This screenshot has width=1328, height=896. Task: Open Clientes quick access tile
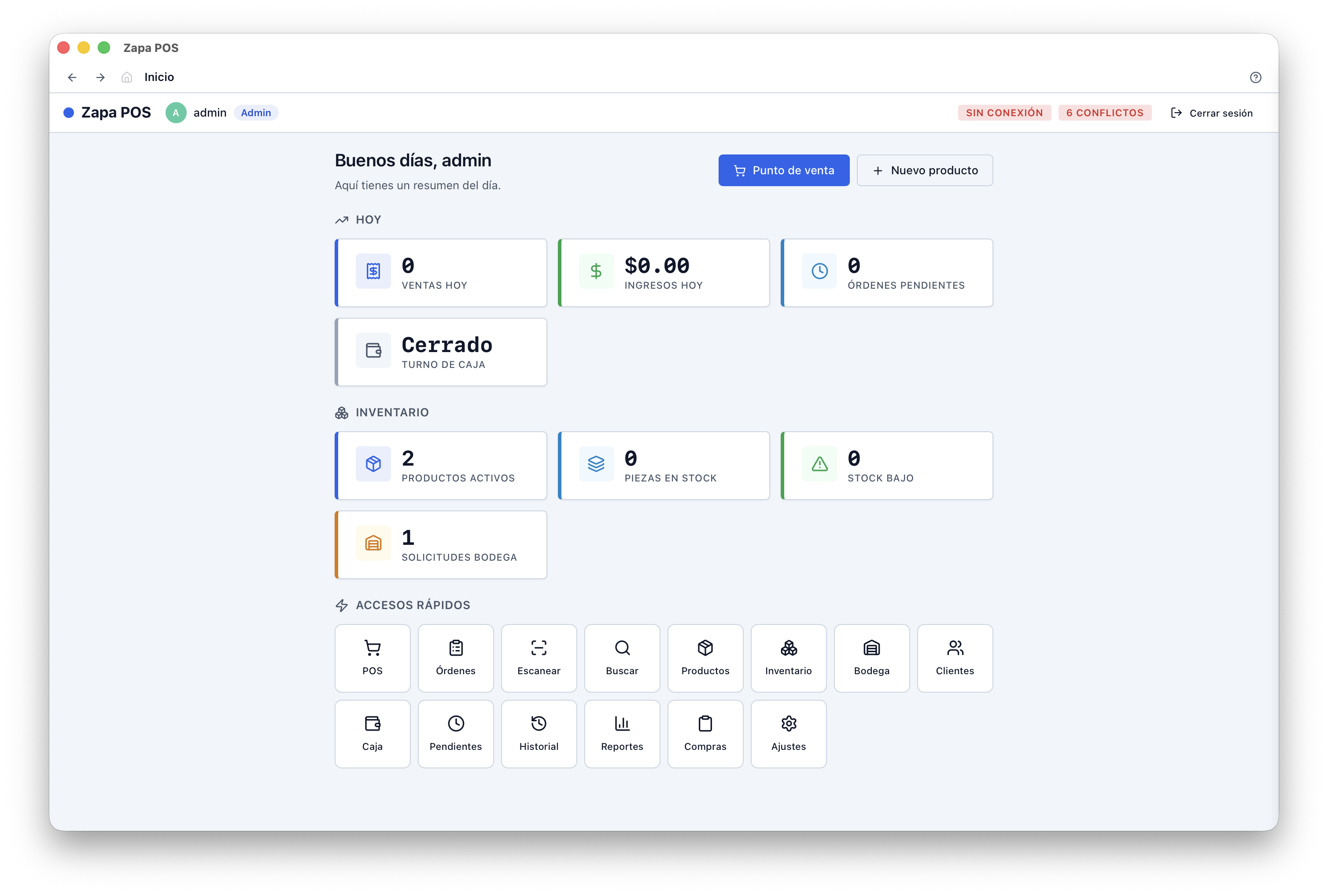[955, 658]
